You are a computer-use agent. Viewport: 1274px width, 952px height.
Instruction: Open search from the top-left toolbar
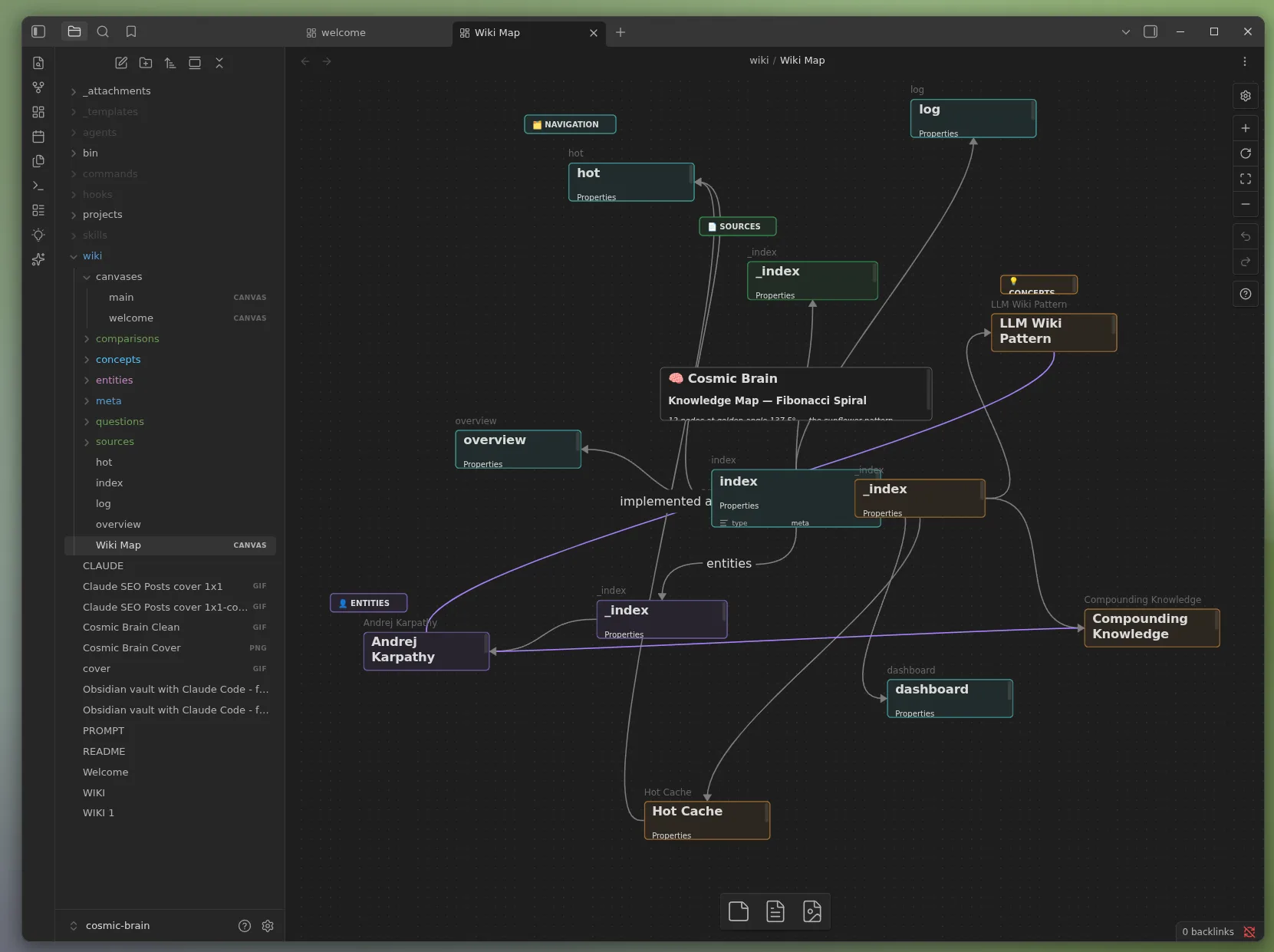coord(103,31)
